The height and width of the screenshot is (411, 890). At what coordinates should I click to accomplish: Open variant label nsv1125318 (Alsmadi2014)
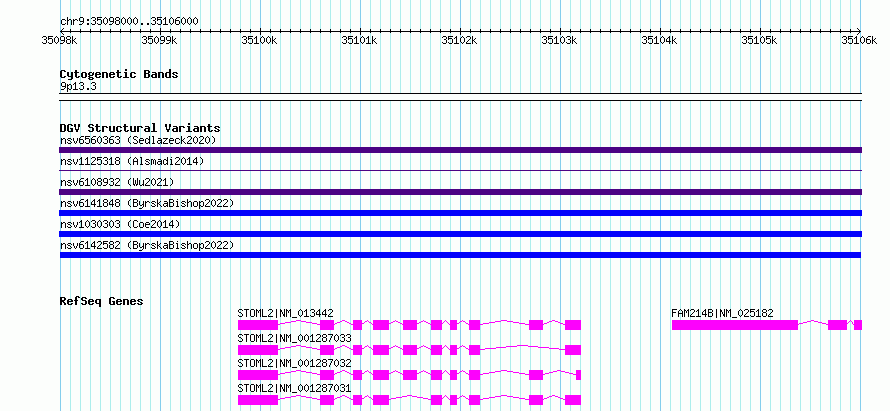(132, 162)
